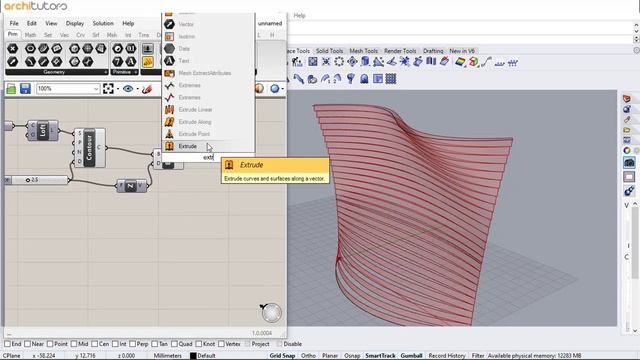The height and width of the screenshot is (360, 640).
Task: Click the Rhino lightbulb spotlight icon
Action: pos(351,78)
